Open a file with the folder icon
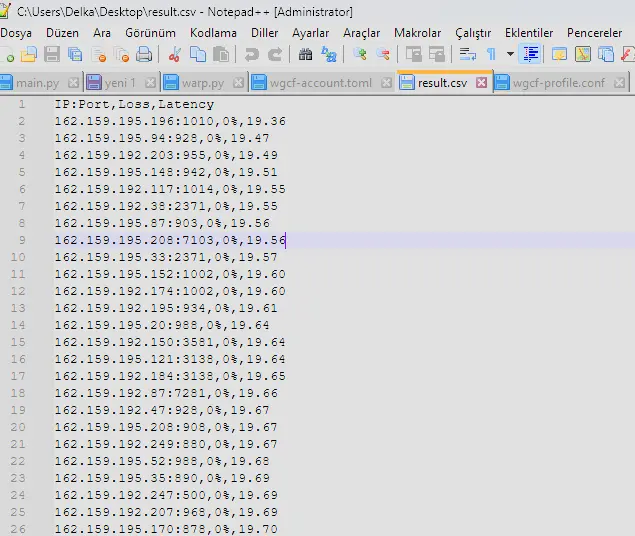The image size is (635, 536). click(29, 54)
